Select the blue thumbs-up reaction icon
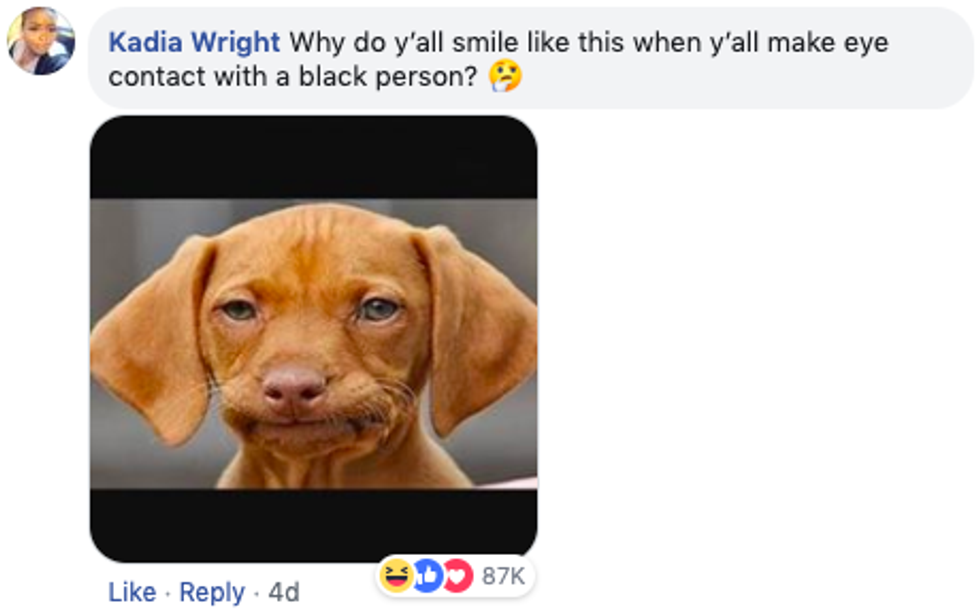 click(x=428, y=575)
